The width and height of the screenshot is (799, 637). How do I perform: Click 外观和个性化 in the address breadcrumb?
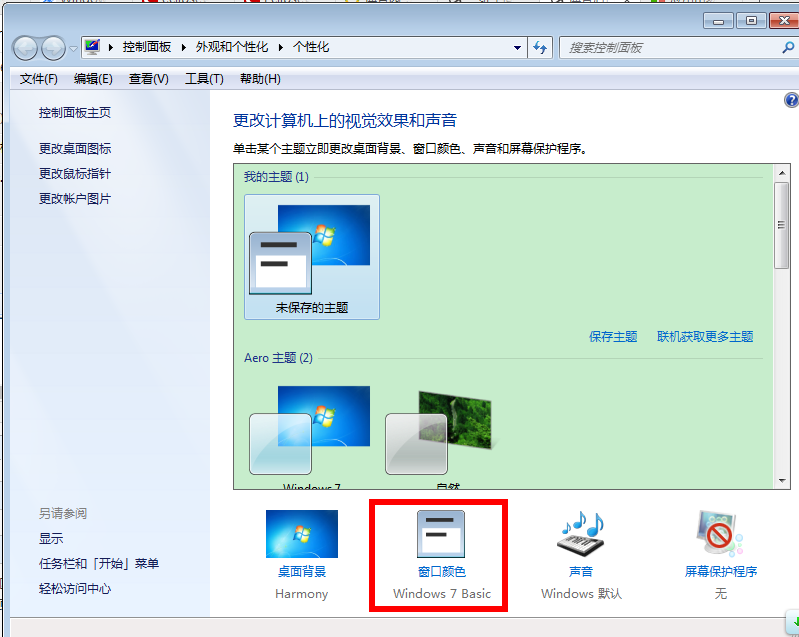point(232,47)
